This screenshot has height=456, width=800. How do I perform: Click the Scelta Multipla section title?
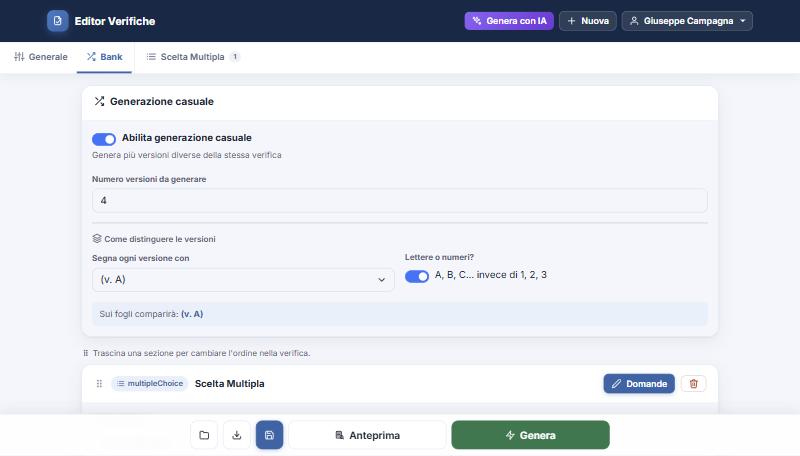coord(230,384)
